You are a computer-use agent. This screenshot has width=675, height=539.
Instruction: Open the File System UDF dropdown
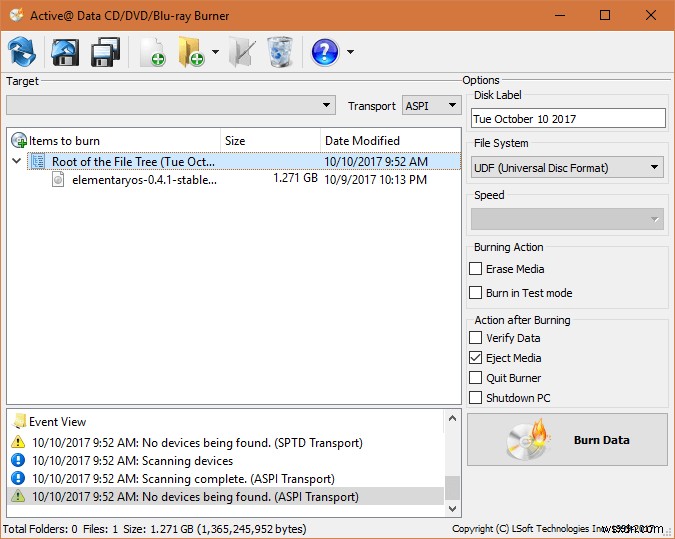[567, 167]
